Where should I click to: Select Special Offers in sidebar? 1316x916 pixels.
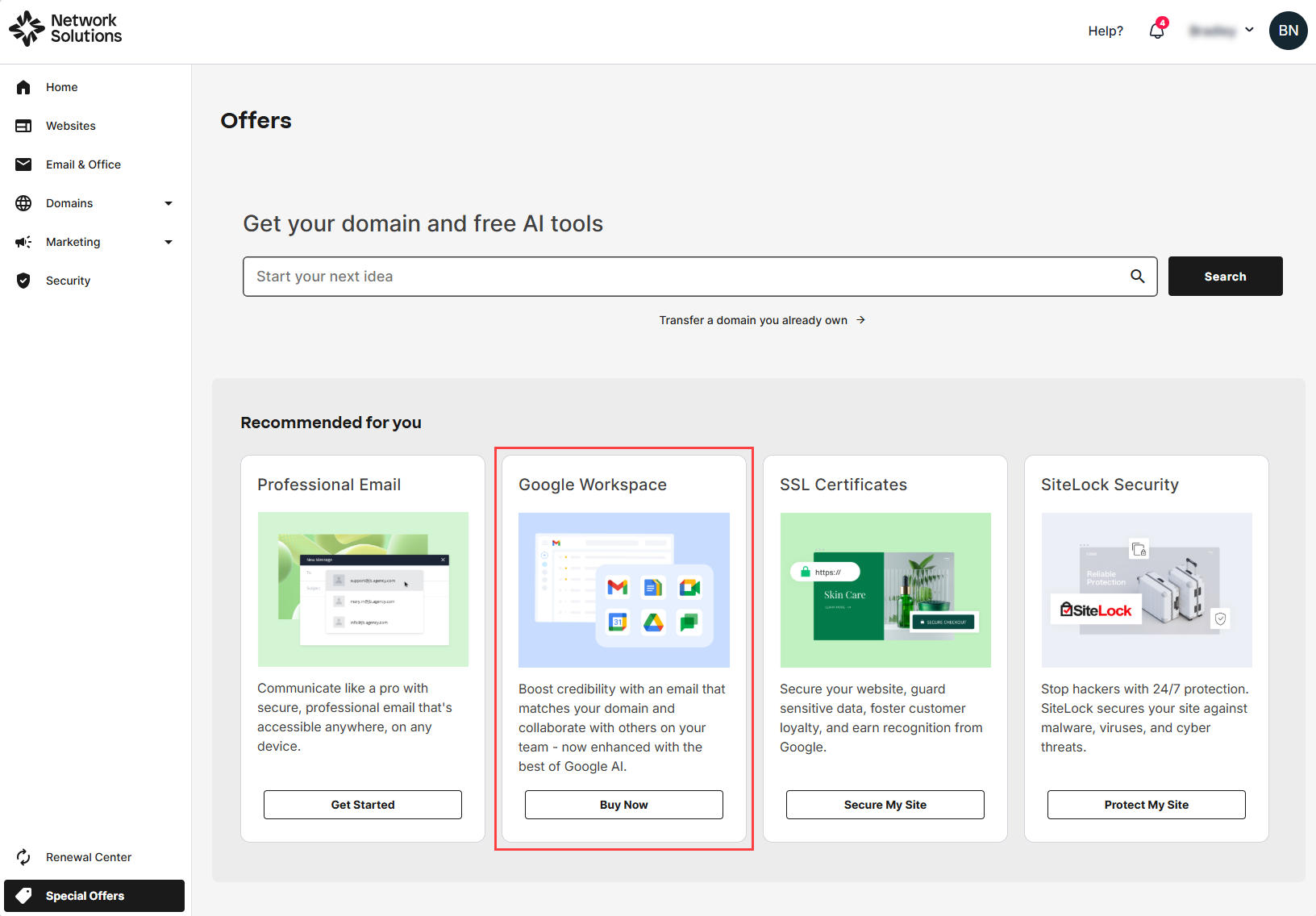pyautogui.click(x=94, y=896)
